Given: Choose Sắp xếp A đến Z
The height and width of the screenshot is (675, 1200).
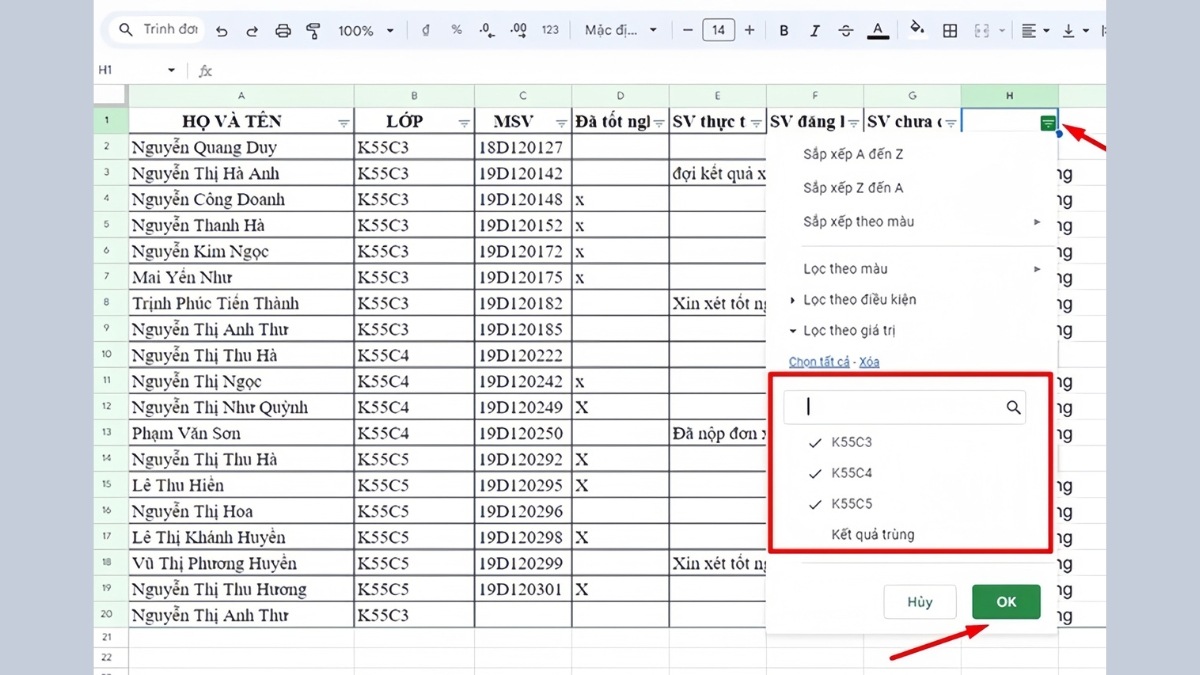Looking at the screenshot, I should 853,154.
